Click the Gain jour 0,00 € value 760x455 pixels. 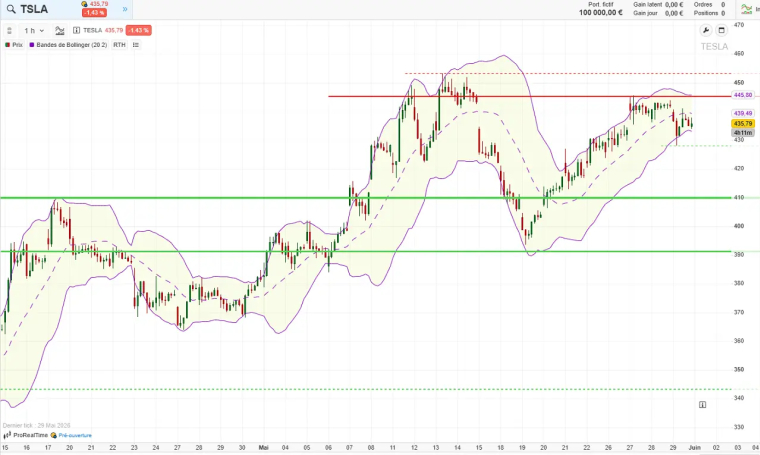tap(674, 13)
